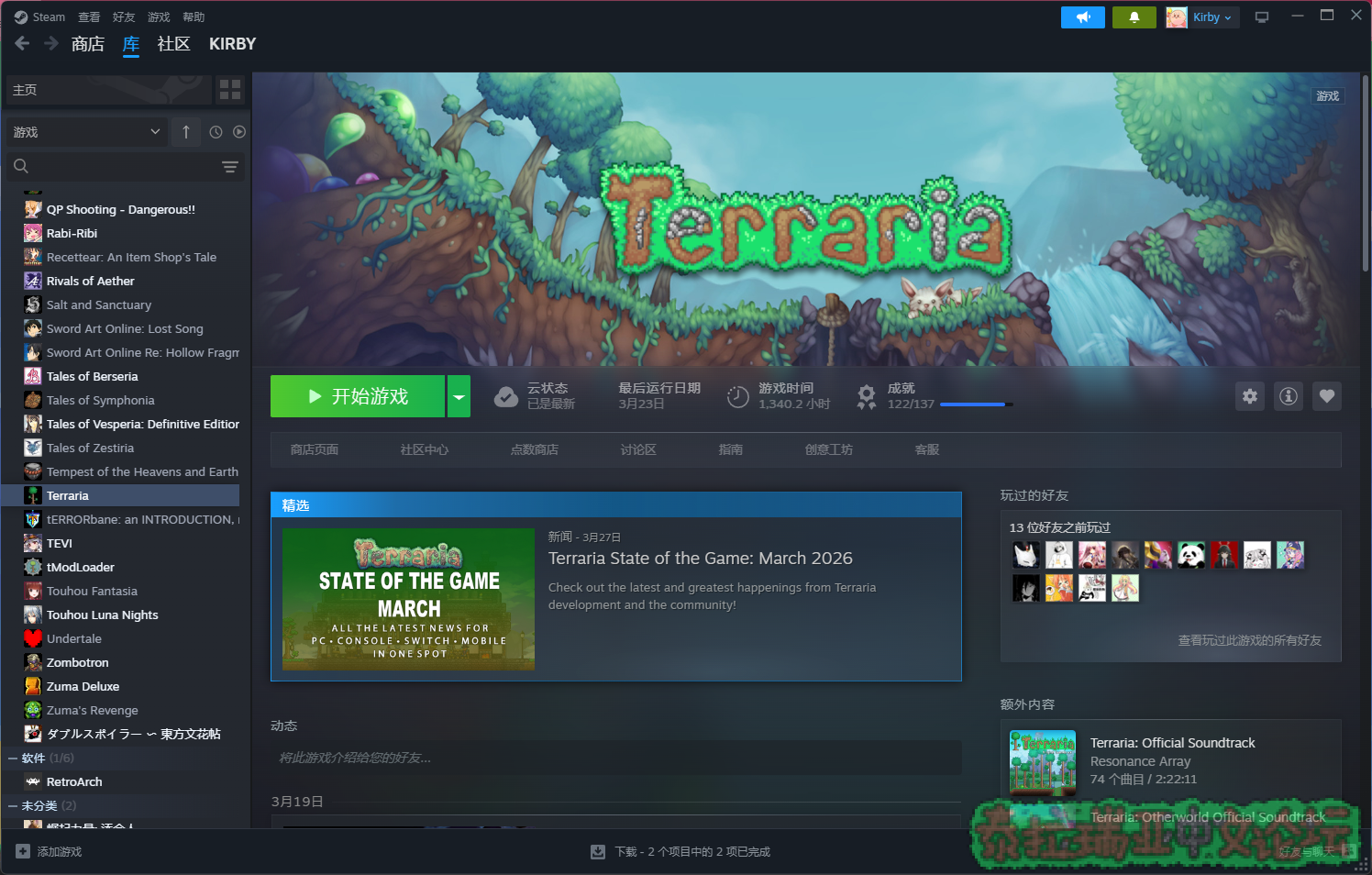
Task: Open the State of the Game thumbnail
Action: pyautogui.click(x=408, y=599)
